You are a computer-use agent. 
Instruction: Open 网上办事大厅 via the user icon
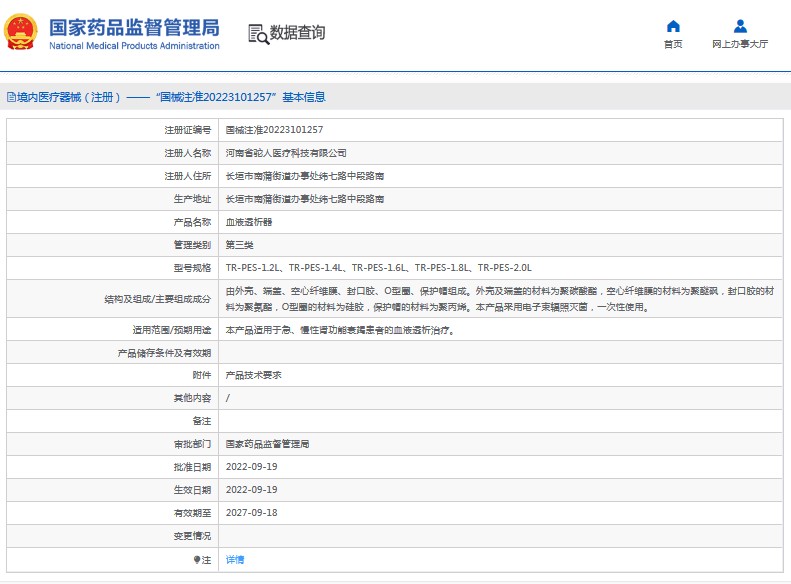click(740, 26)
